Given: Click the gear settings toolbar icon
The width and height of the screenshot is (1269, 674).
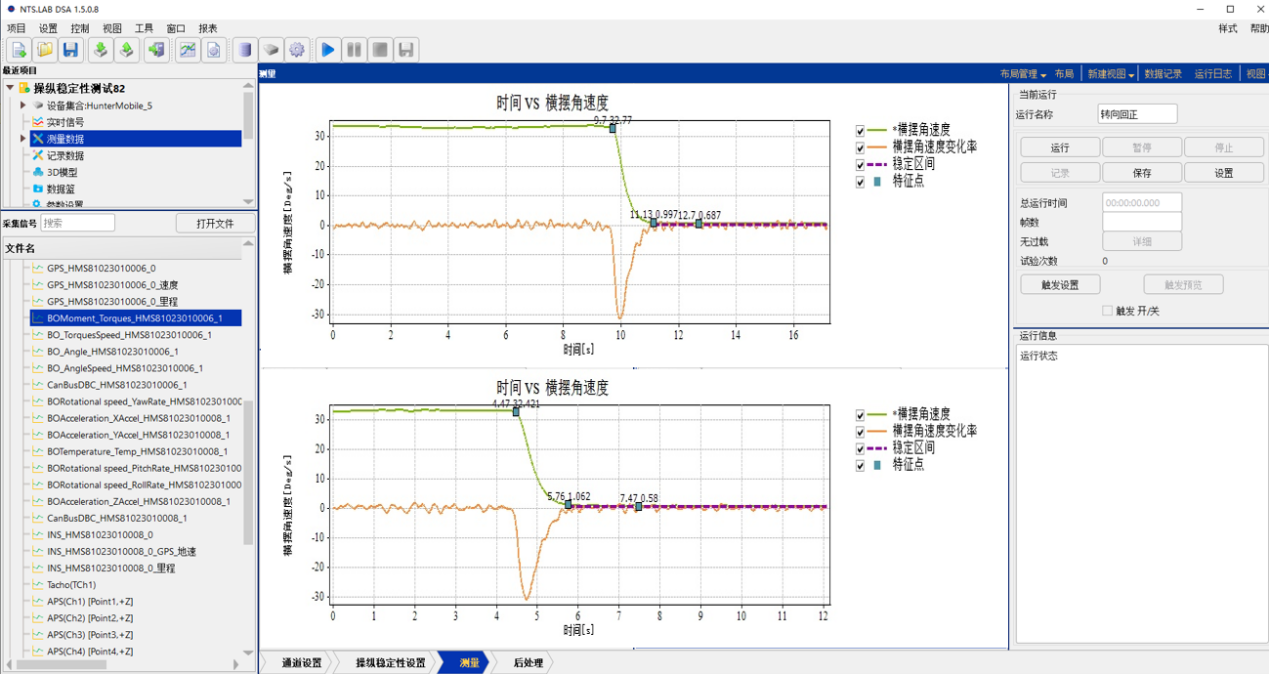Looking at the screenshot, I should (296, 49).
